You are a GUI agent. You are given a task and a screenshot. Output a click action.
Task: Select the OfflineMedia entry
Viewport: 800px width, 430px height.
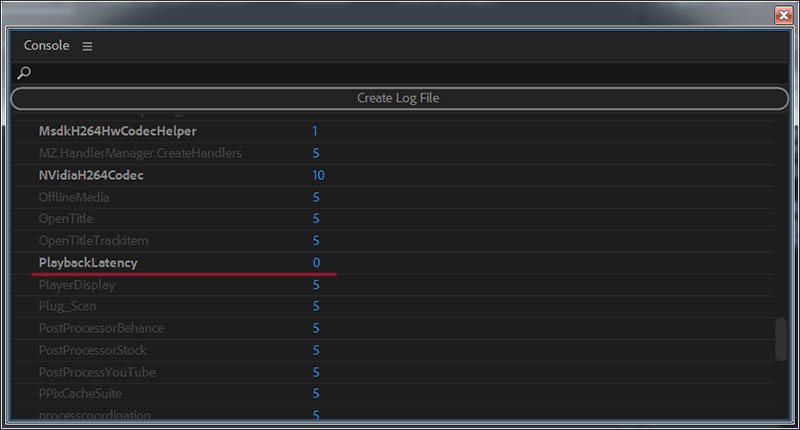tap(74, 197)
